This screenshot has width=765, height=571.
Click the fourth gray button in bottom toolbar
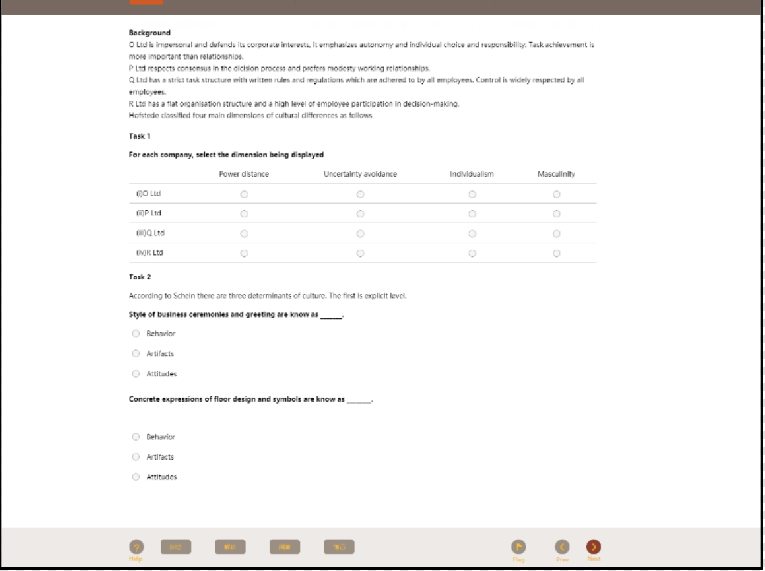[x=339, y=547]
